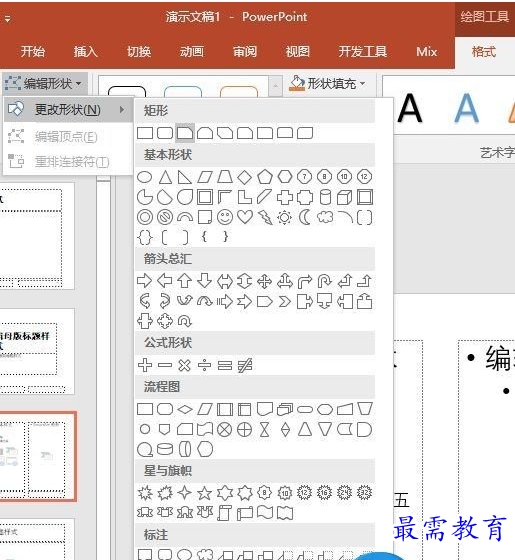Pick the highlighted snip single corner rectangle

click(185, 133)
